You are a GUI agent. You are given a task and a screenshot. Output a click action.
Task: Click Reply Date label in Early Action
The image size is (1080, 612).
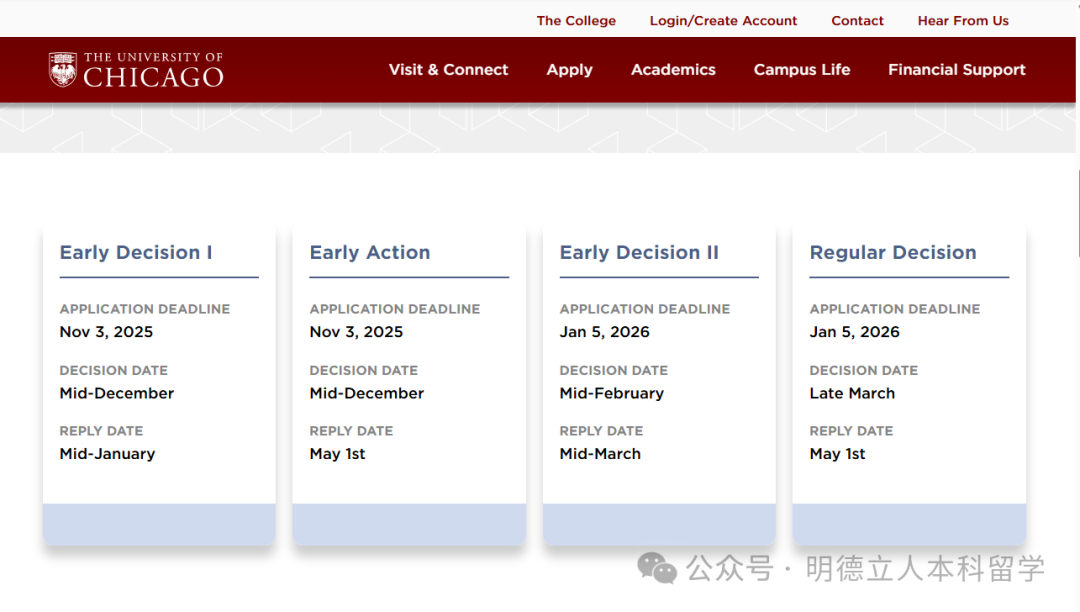click(351, 431)
